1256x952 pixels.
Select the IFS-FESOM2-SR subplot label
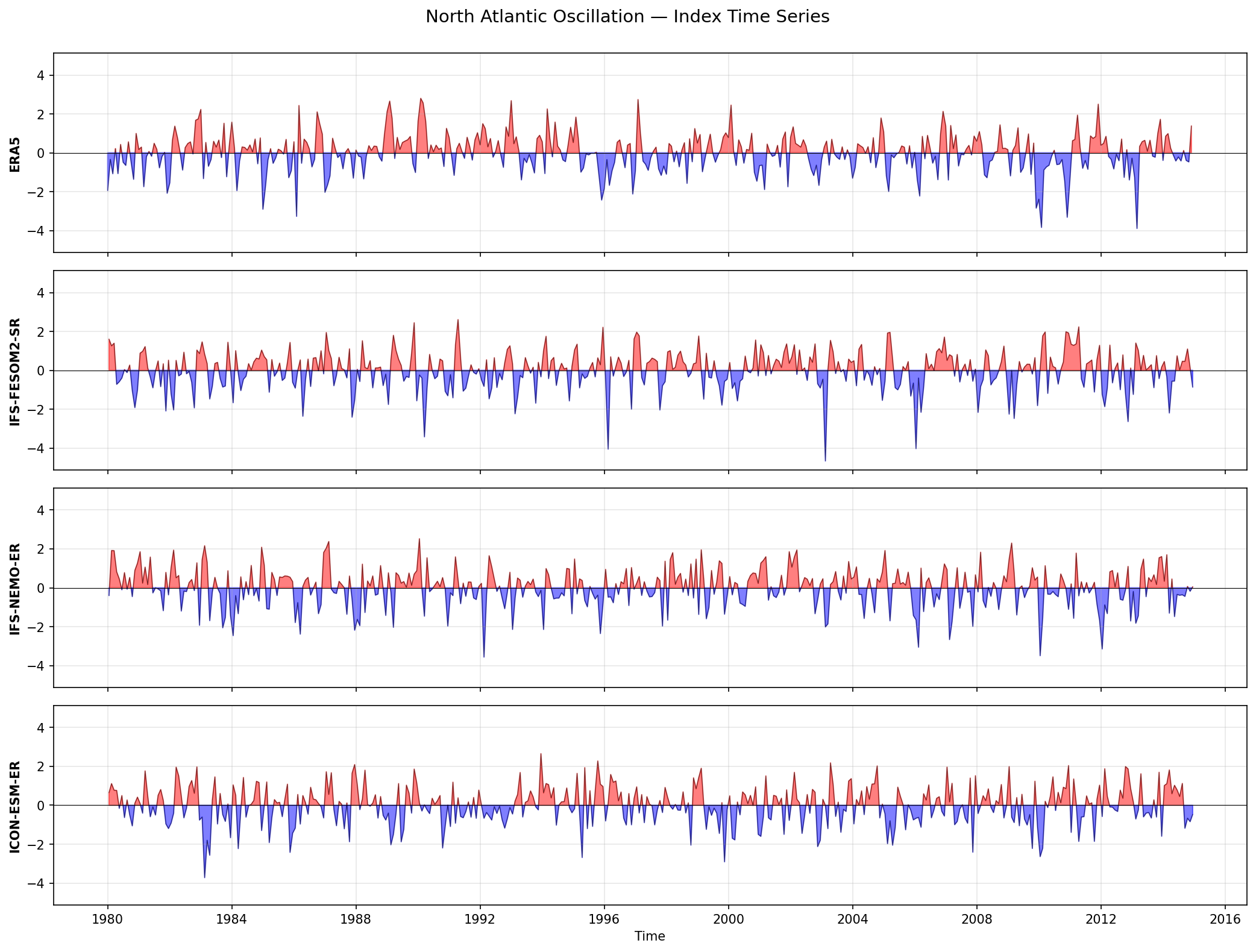click(x=14, y=368)
